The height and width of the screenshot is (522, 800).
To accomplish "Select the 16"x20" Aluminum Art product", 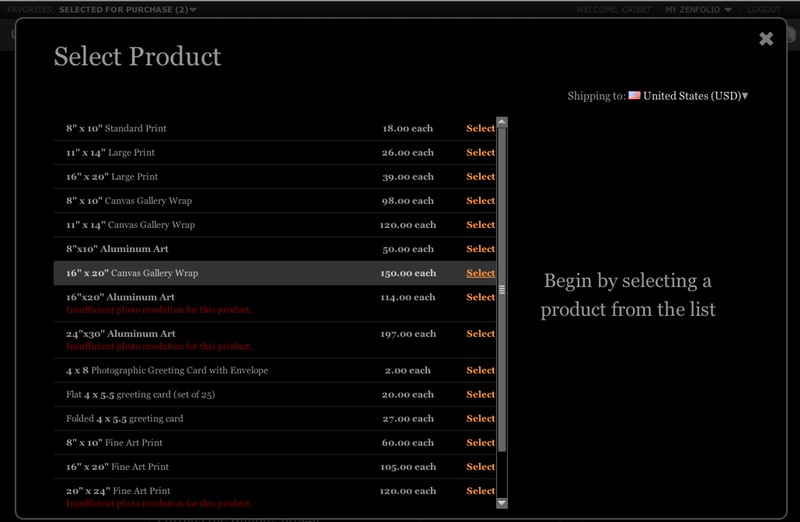I will 480,297.
